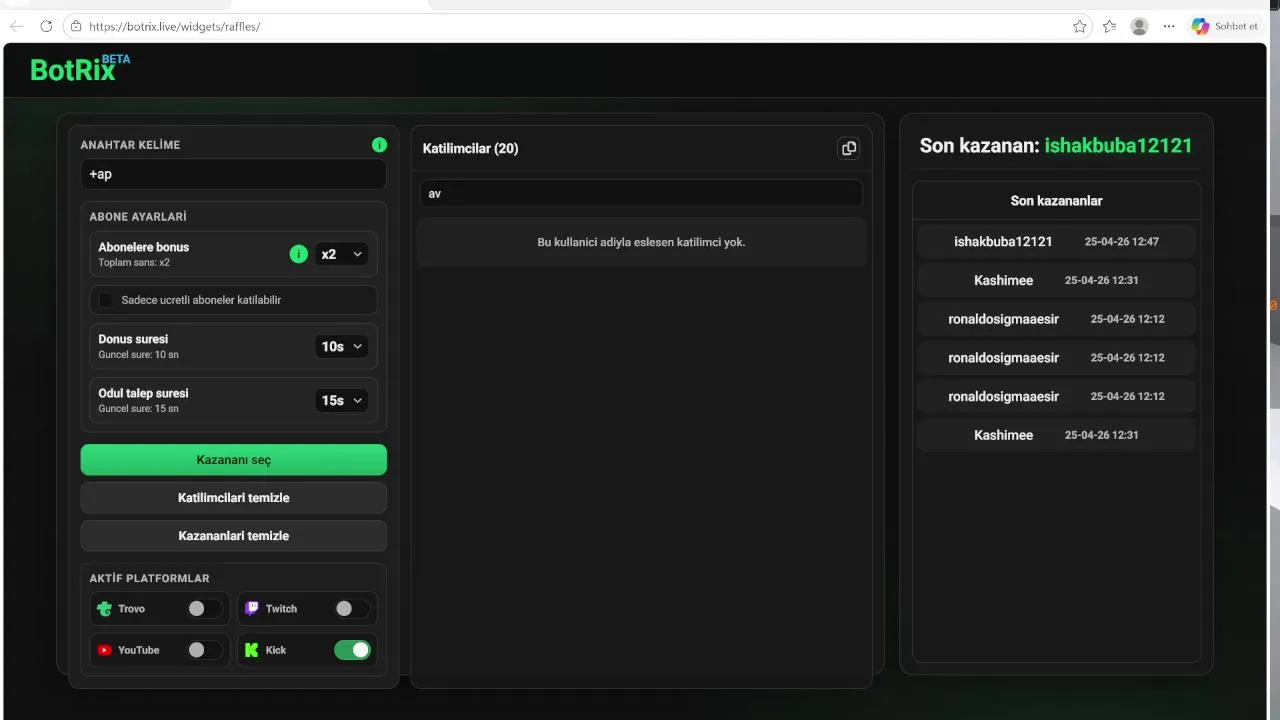Click the Kazananı seç button
This screenshot has height=720, width=1280.
[234, 460]
